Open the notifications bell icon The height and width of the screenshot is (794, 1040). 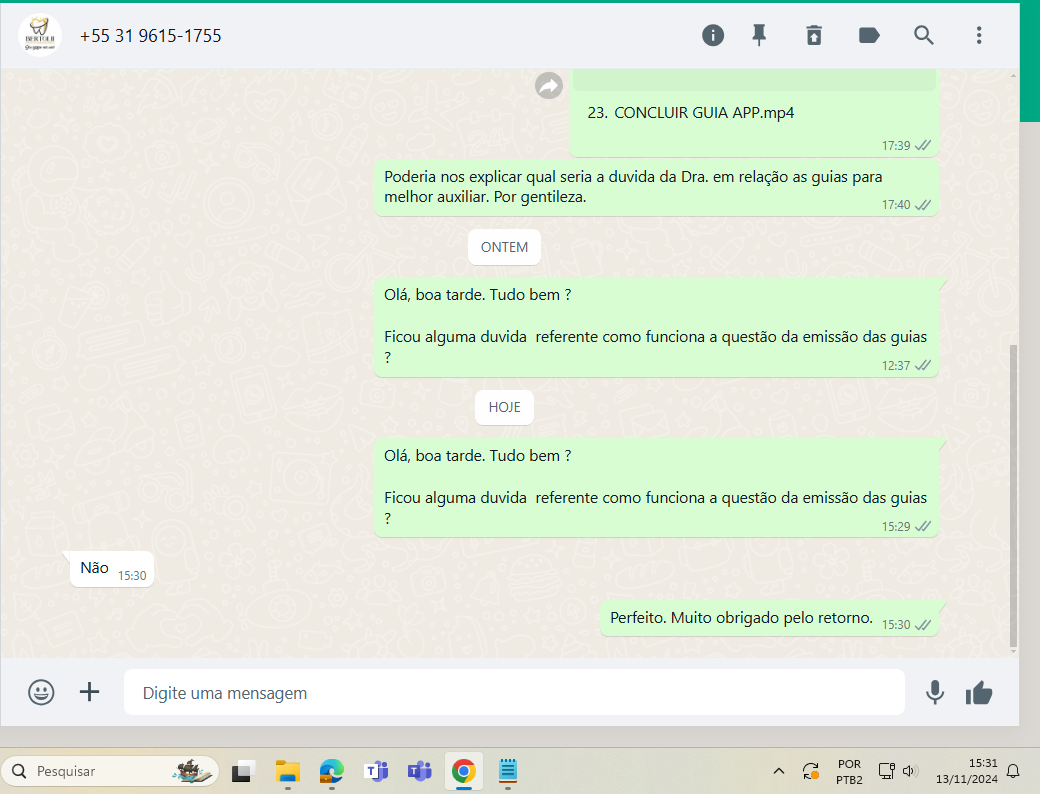coord(1013,771)
